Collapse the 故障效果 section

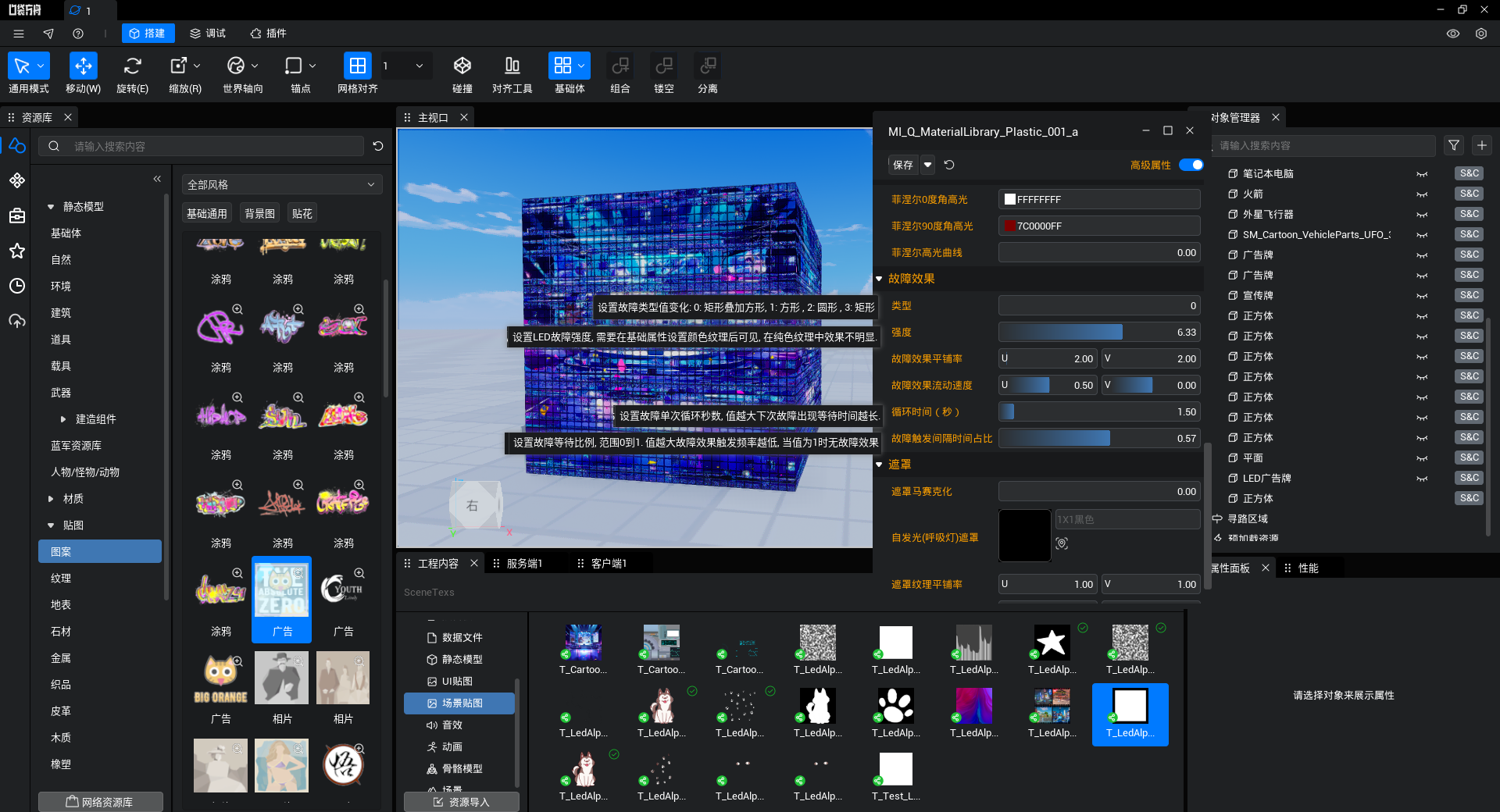[x=879, y=279]
